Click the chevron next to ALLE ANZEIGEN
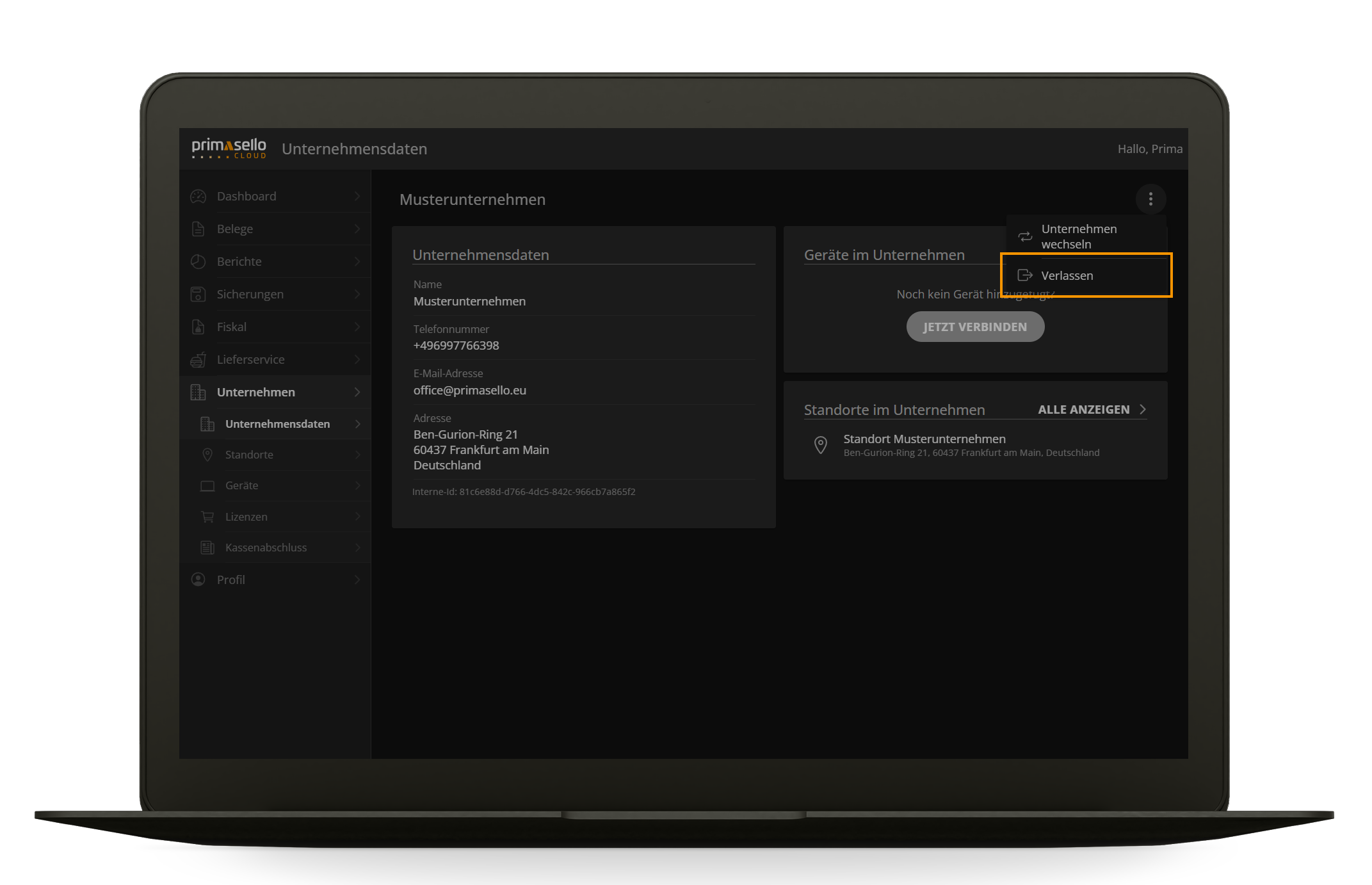Image resolution: width=1372 pixels, height=885 pixels. point(1143,409)
